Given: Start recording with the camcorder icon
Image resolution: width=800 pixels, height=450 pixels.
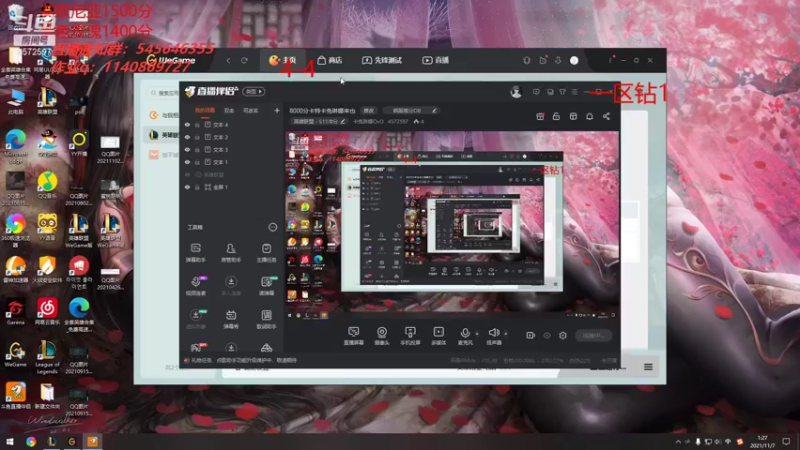Looking at the screenshot, I should 531,335.
